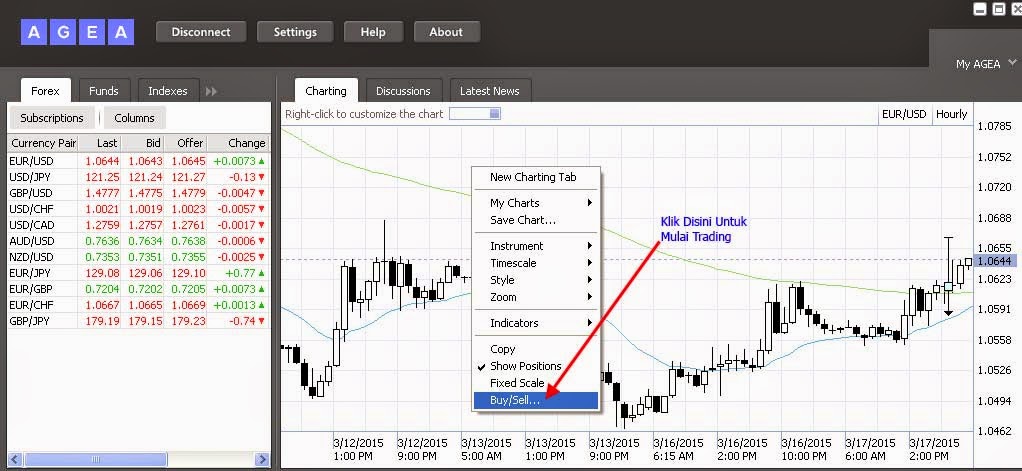
Task: Select the EUR/GBP currency pair
Action: tap(31, 289)
